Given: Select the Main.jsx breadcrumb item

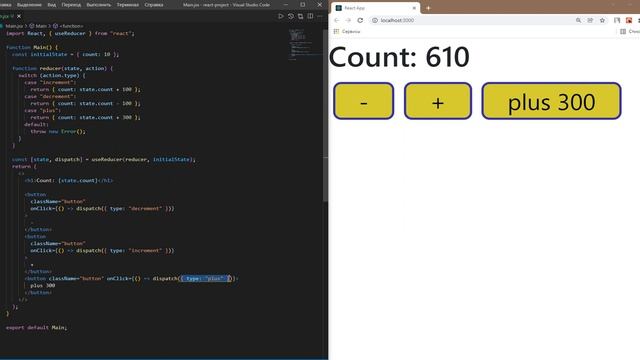Looking at the screenshot, I should click(x=14, y=26).
